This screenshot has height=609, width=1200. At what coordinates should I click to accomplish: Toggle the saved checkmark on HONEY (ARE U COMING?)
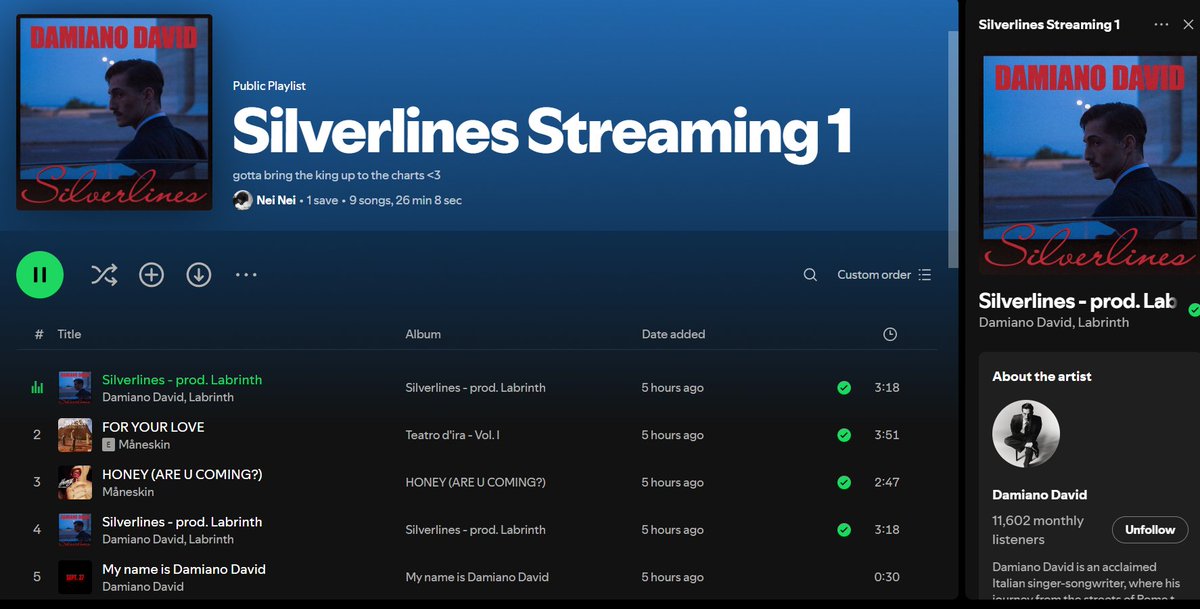(844, 481)
